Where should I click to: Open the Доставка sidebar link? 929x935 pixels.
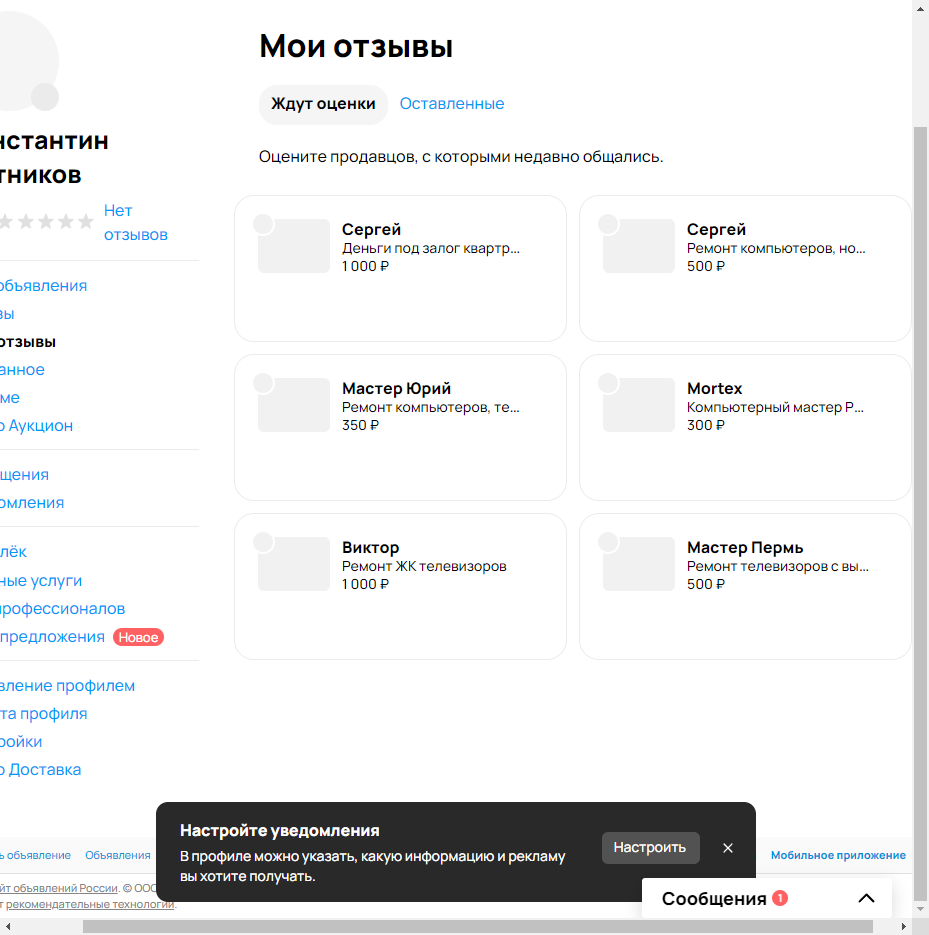[x=40, y=770]
